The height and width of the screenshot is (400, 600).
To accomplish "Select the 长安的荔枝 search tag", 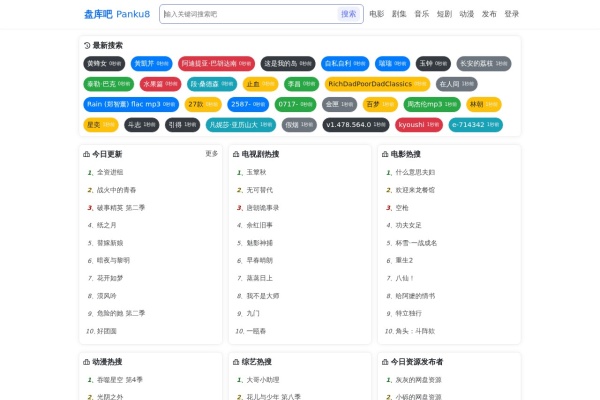I will (x=484, y=64).
